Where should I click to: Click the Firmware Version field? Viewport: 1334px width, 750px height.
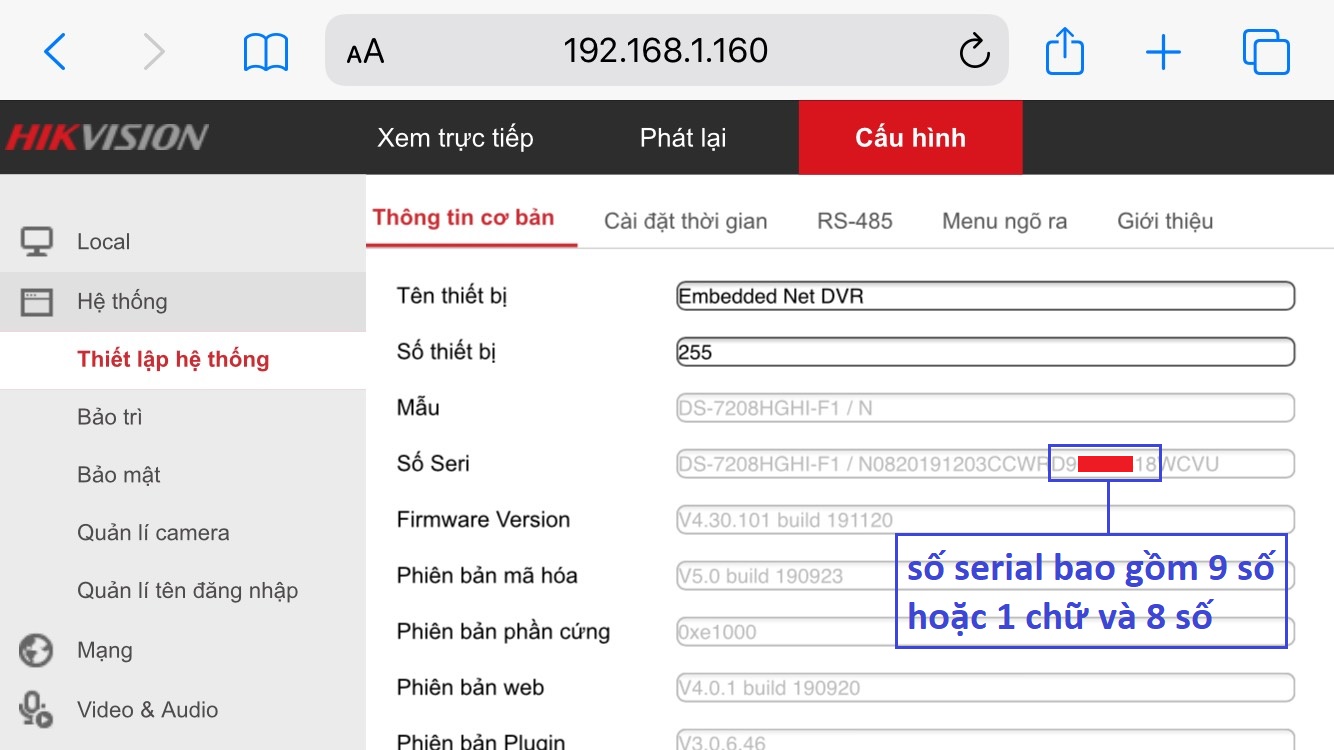[x=985, y=520]
